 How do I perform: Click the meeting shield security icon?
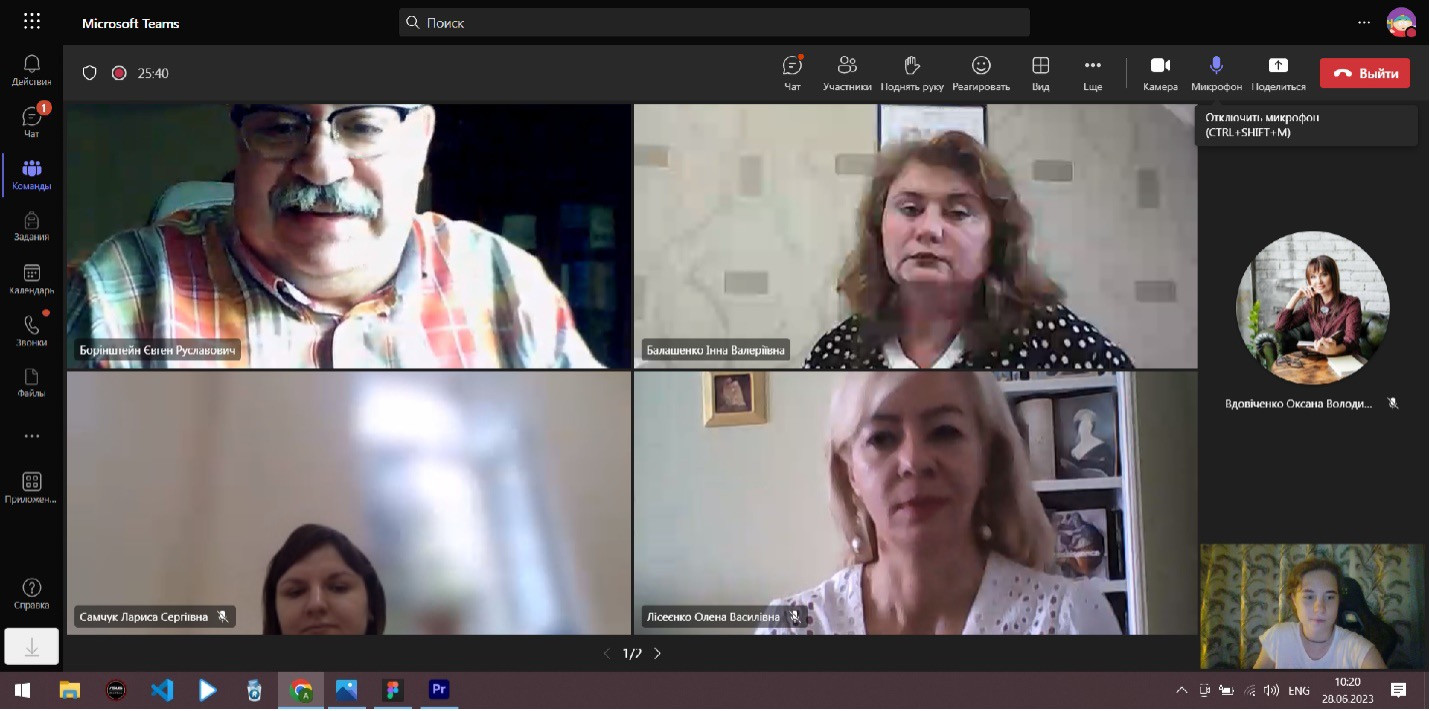coord(90,73)
